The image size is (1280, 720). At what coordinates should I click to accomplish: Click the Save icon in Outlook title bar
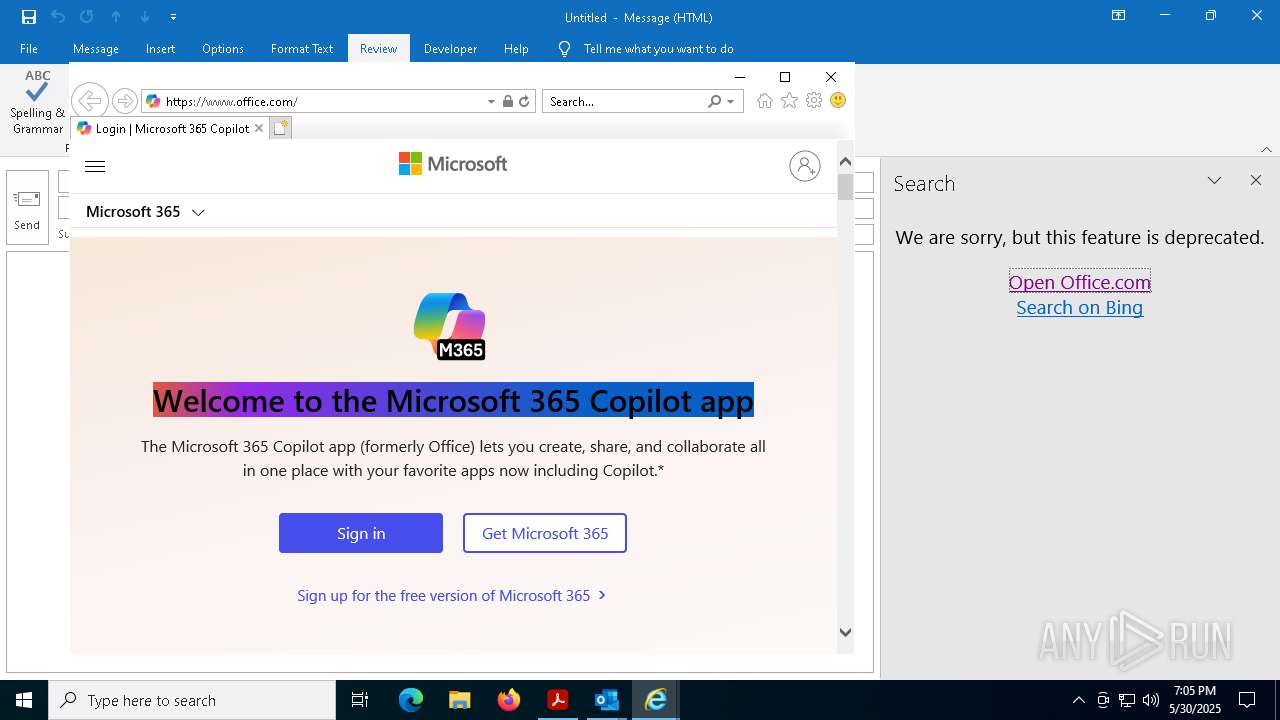click(29, 17)
